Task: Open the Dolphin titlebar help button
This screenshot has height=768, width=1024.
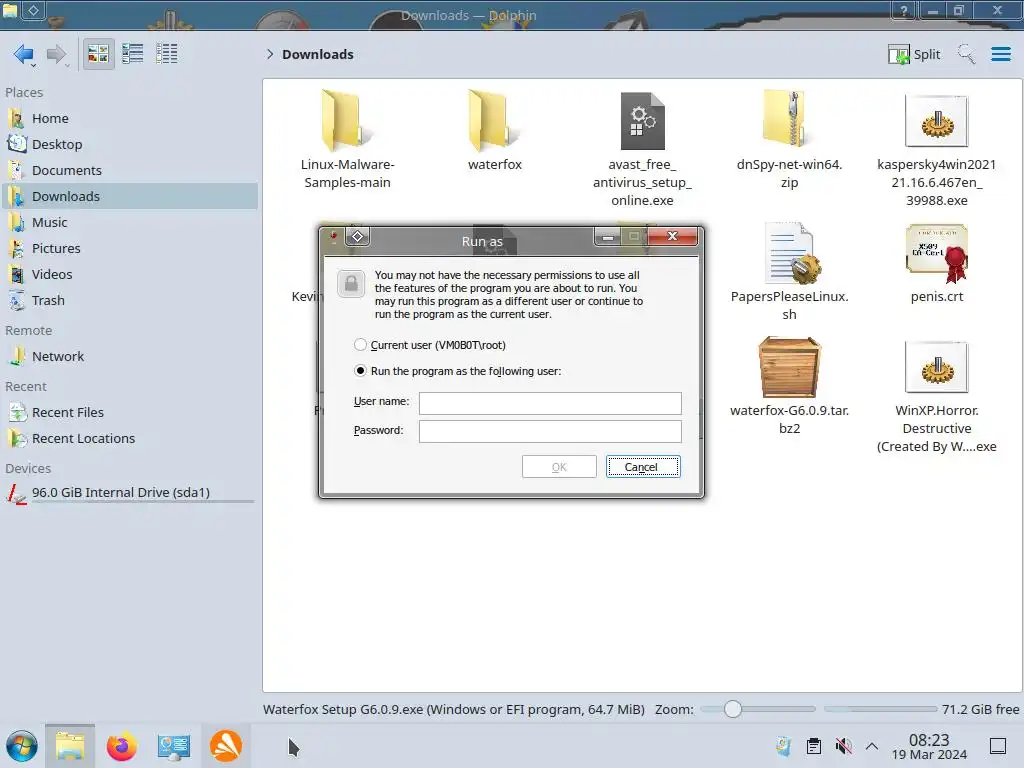Action: pyautogui.click(x=904, y=10)
